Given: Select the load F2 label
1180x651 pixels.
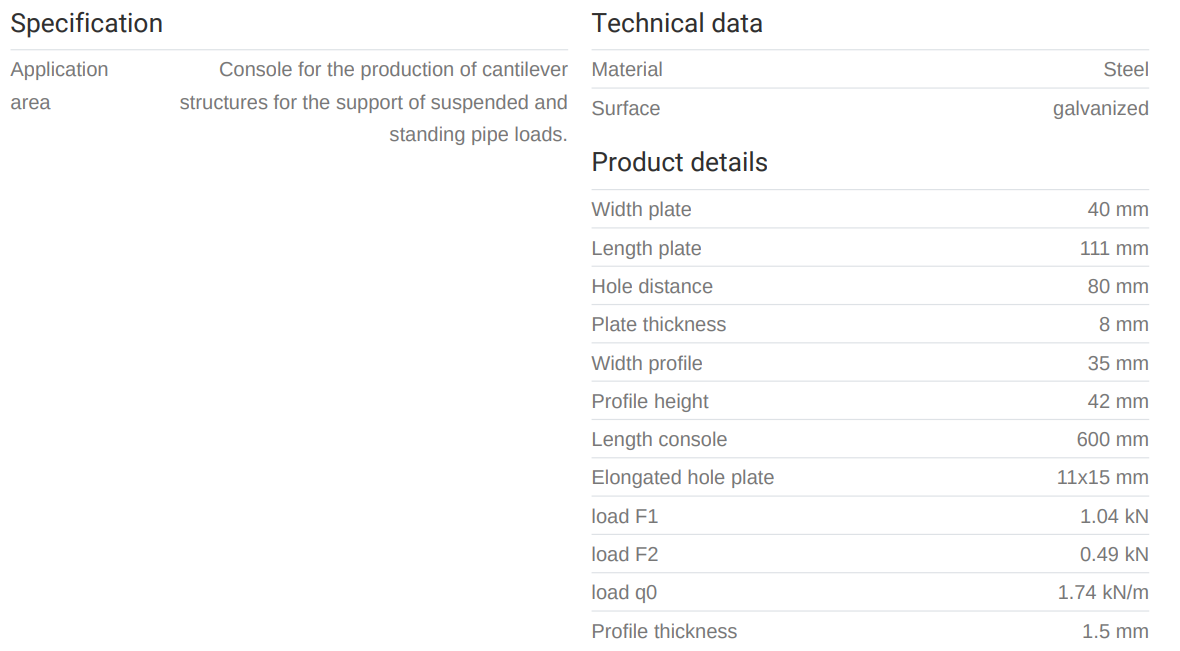Looking at the screenshot, I should pos(625,555).
